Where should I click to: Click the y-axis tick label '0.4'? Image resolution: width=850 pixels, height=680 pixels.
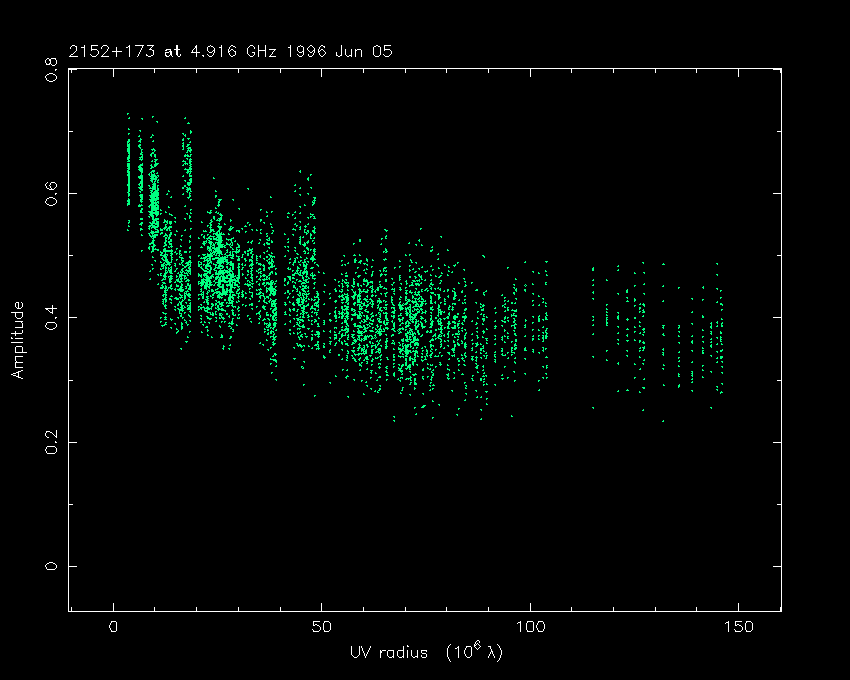(x=51, y=318)
